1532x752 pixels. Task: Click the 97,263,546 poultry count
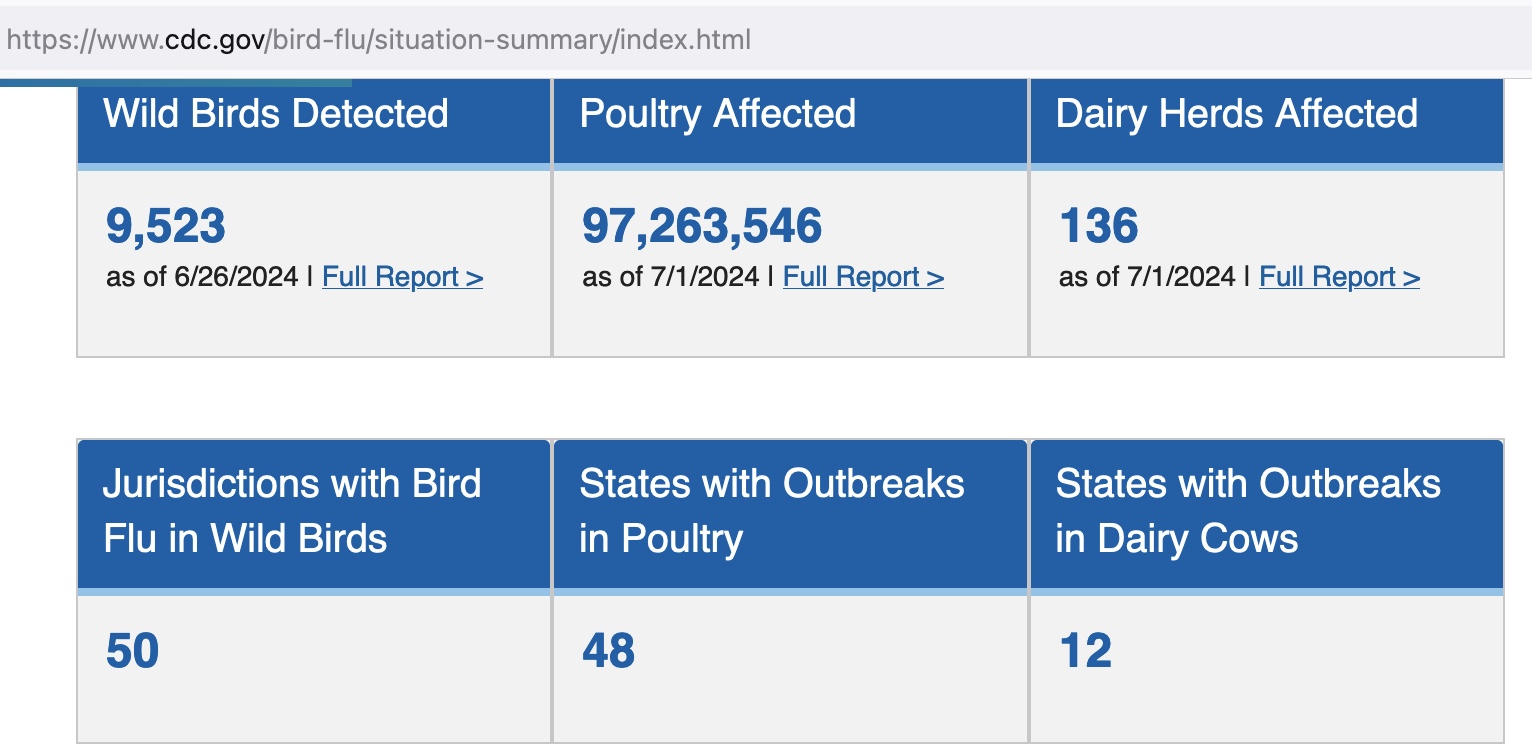[x=702, y=226]
